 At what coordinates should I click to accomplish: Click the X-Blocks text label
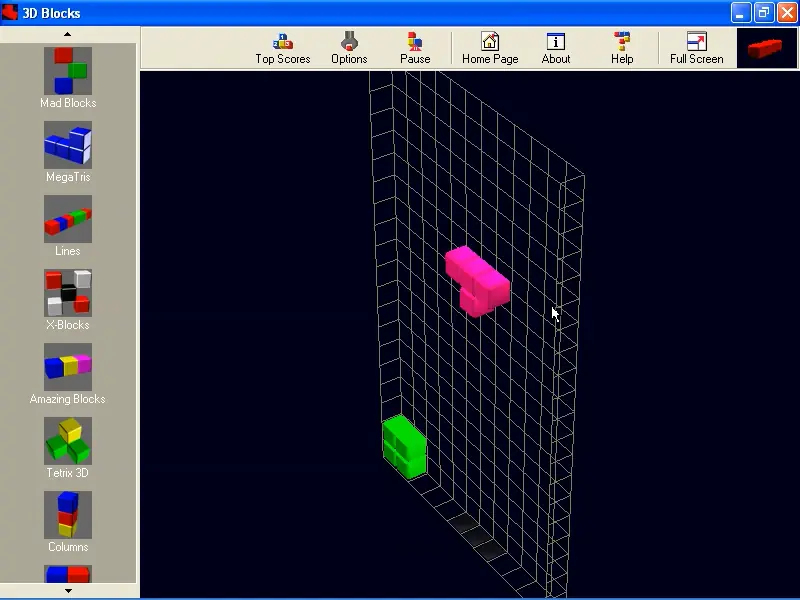point(68,324)
